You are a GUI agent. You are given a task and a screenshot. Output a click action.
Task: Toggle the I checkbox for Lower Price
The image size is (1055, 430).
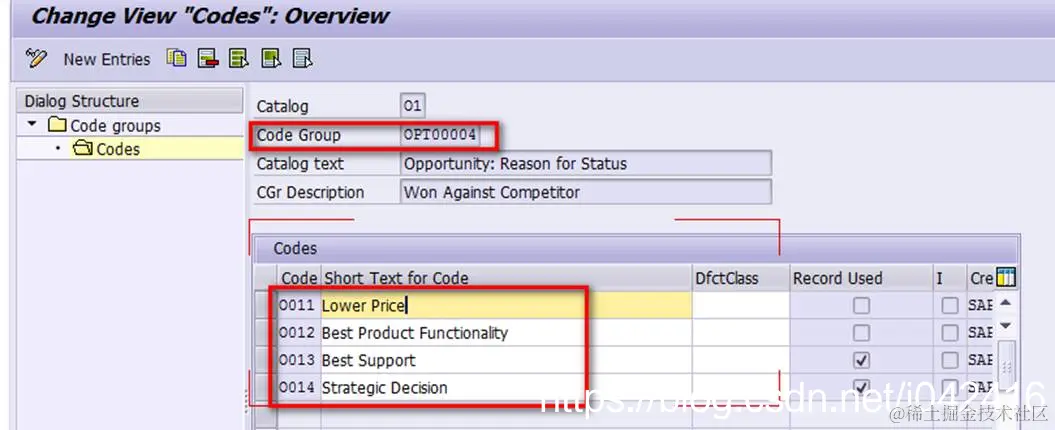[949, 306]
